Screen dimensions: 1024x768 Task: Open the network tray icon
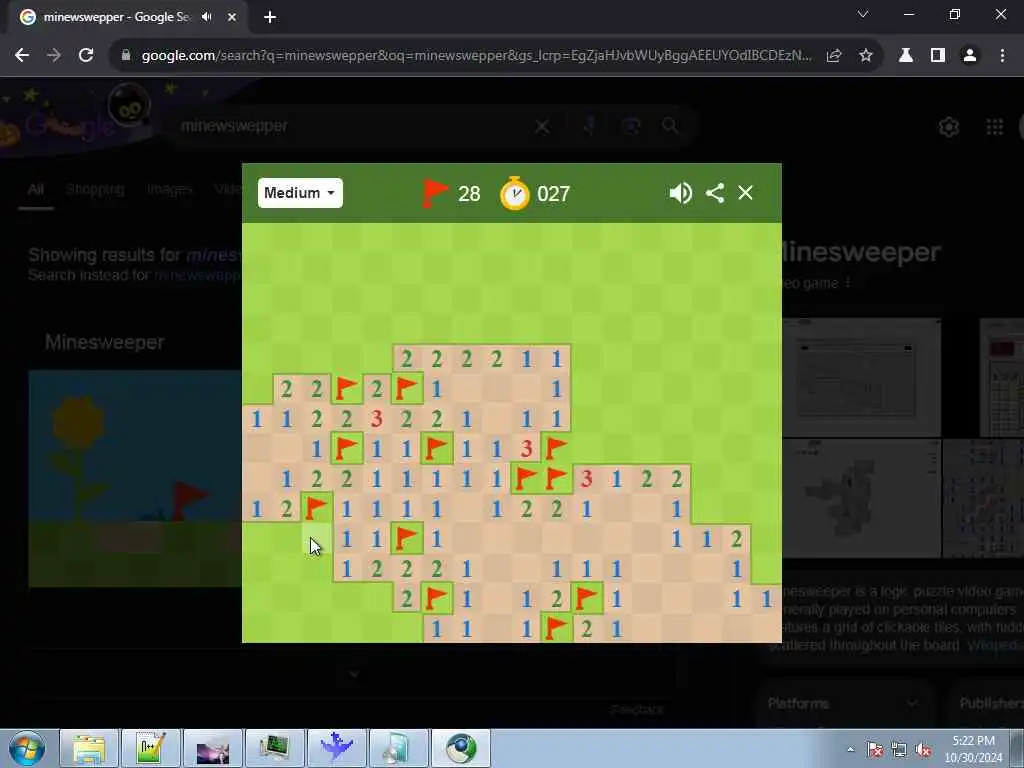[x=899, y=749]
